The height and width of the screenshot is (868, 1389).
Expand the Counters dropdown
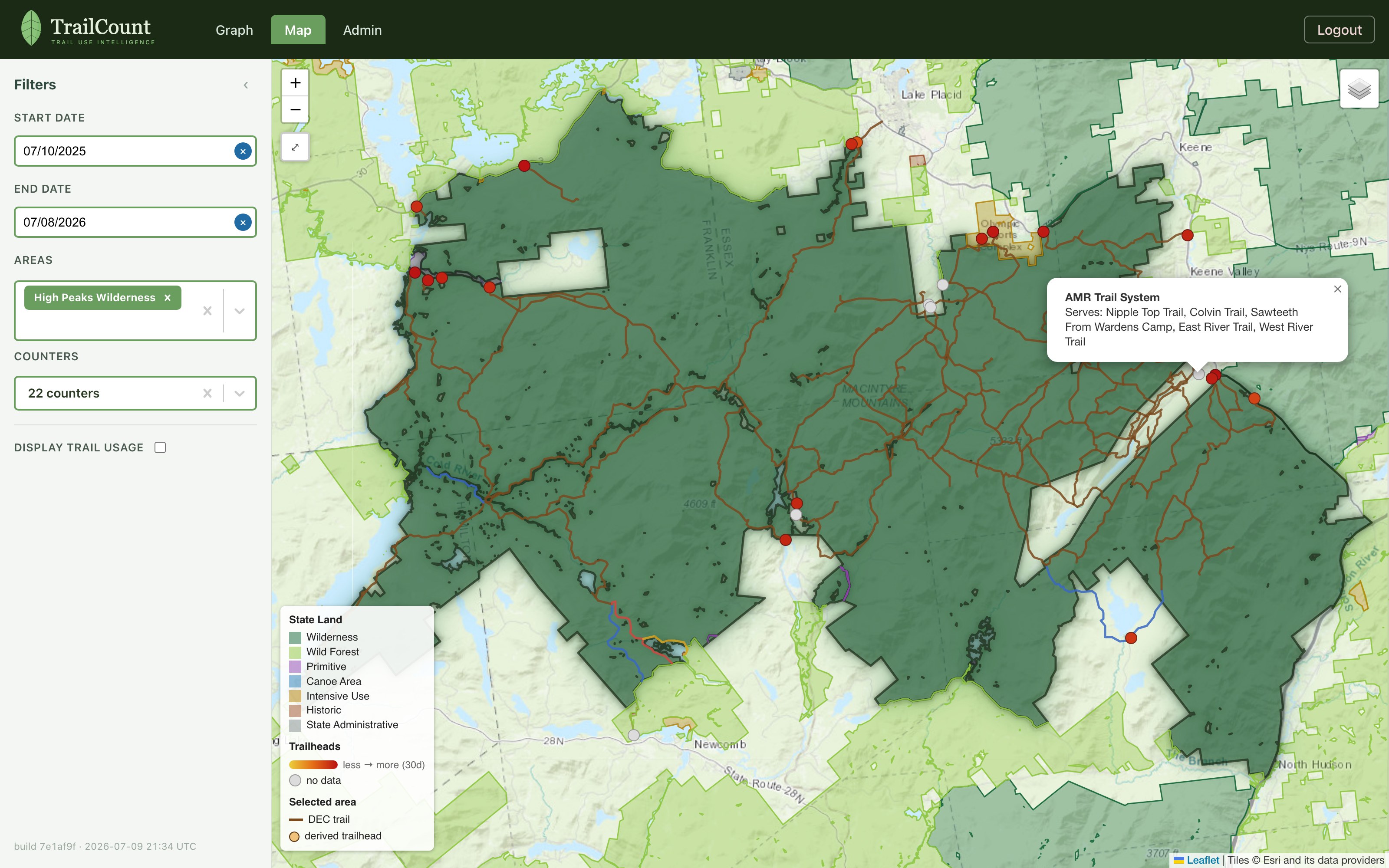[x=240, y=393]
